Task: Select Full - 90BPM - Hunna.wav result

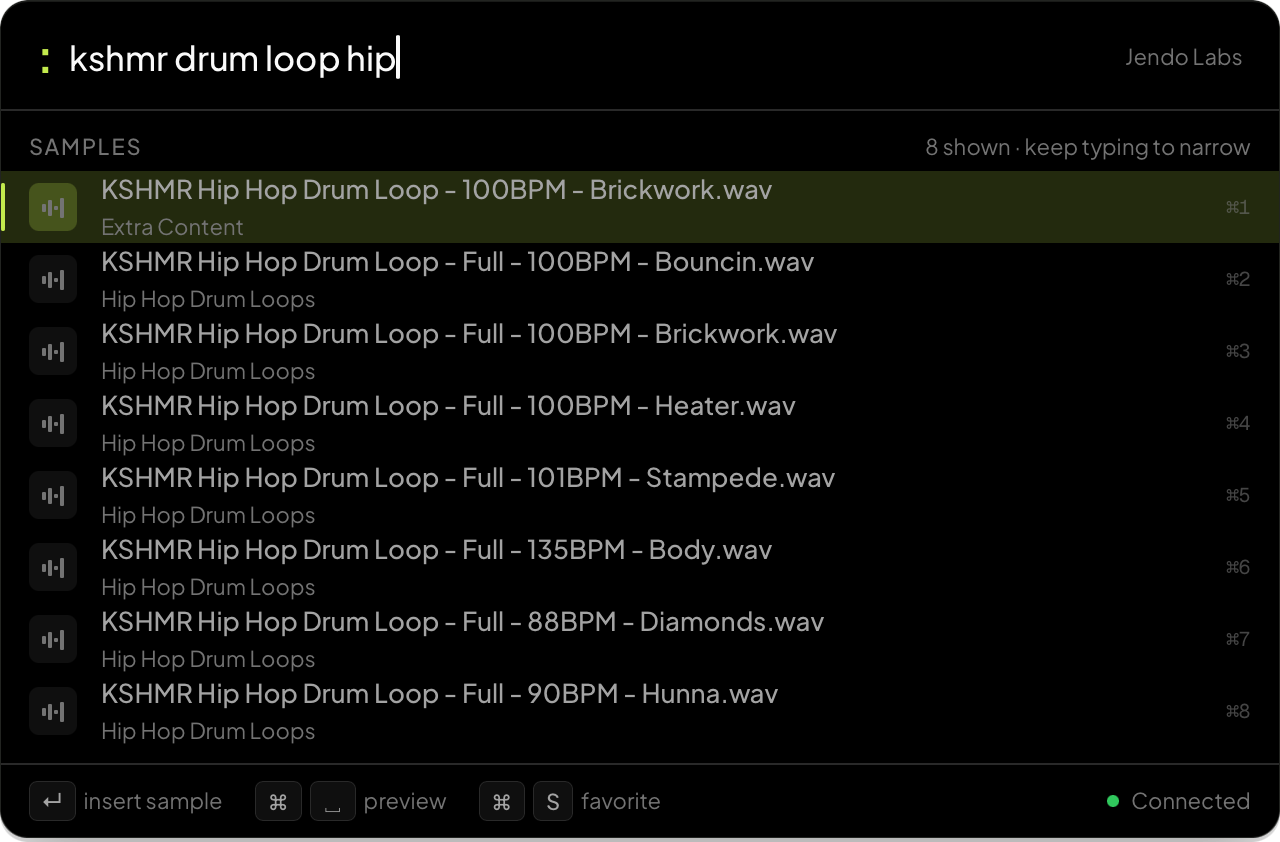Action: point(640,711)
